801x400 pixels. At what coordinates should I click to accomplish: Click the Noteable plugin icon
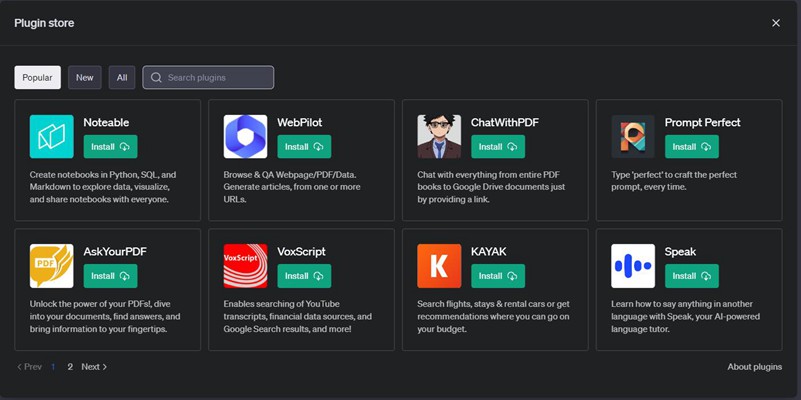pyautogui.click(x=52, y=137)
